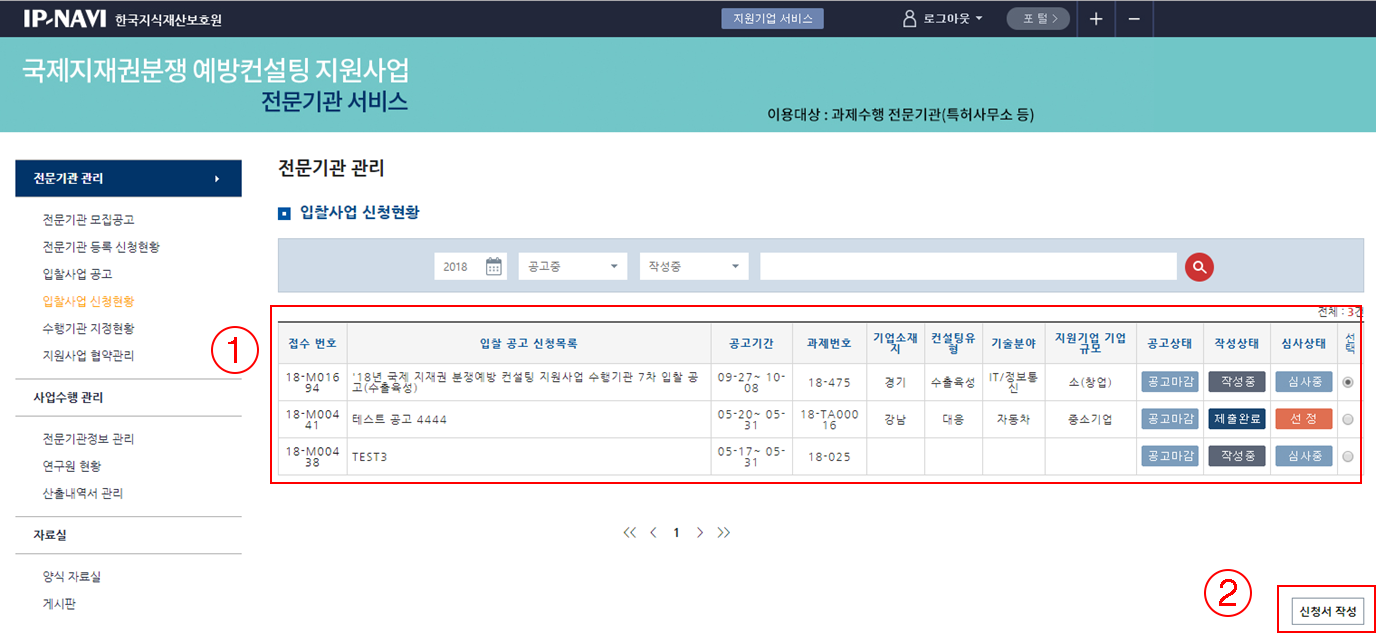The height and width of the screenshot is (633, 1376).
Task: Click the red search magnifier icon
Action: [x=1199, y=267]
